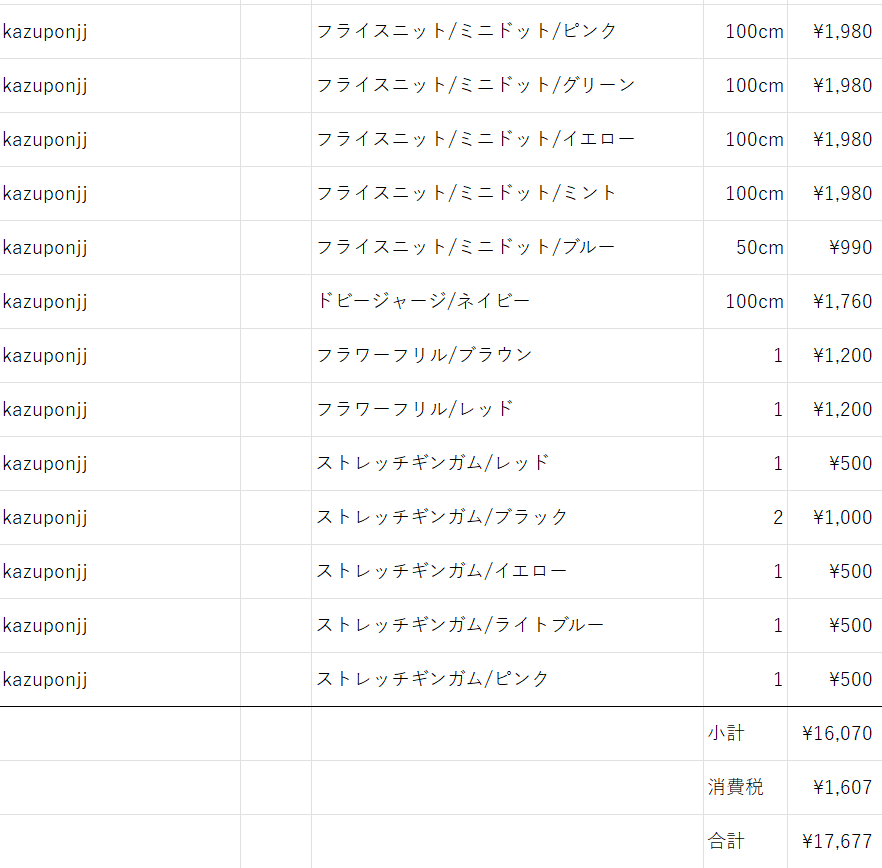Screen dimensions: 882x868
Task: Click the ¥1,000 price cell
Action: (835, 518)
